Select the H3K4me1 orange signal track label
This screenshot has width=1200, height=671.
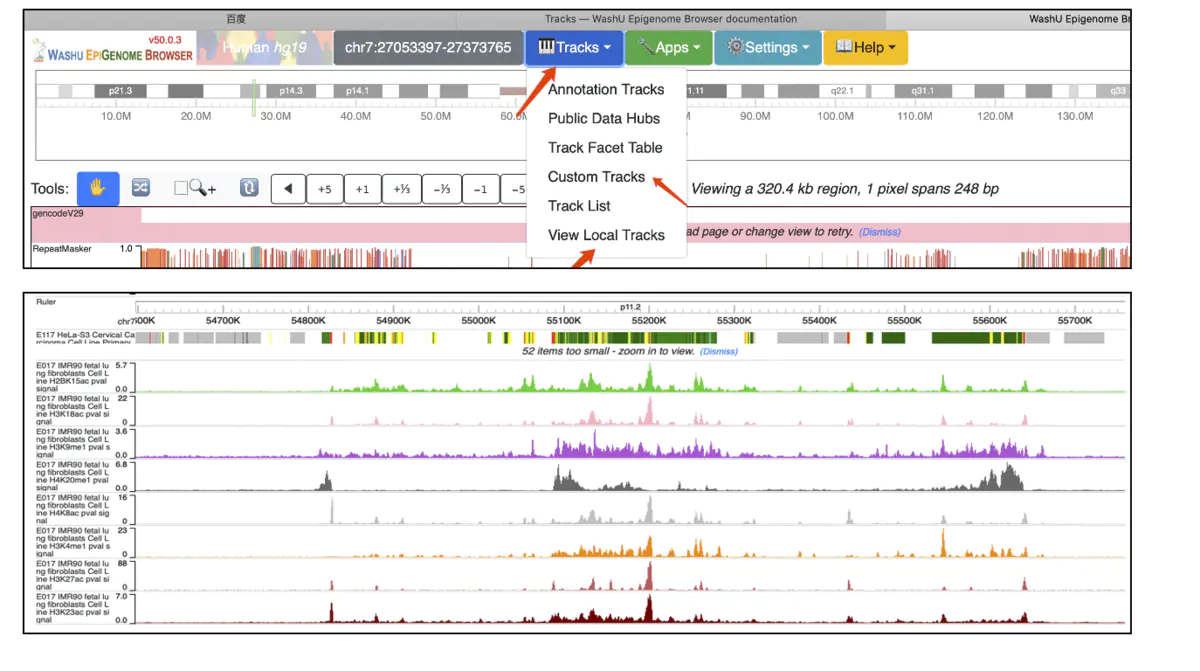[x=75, y=541]
